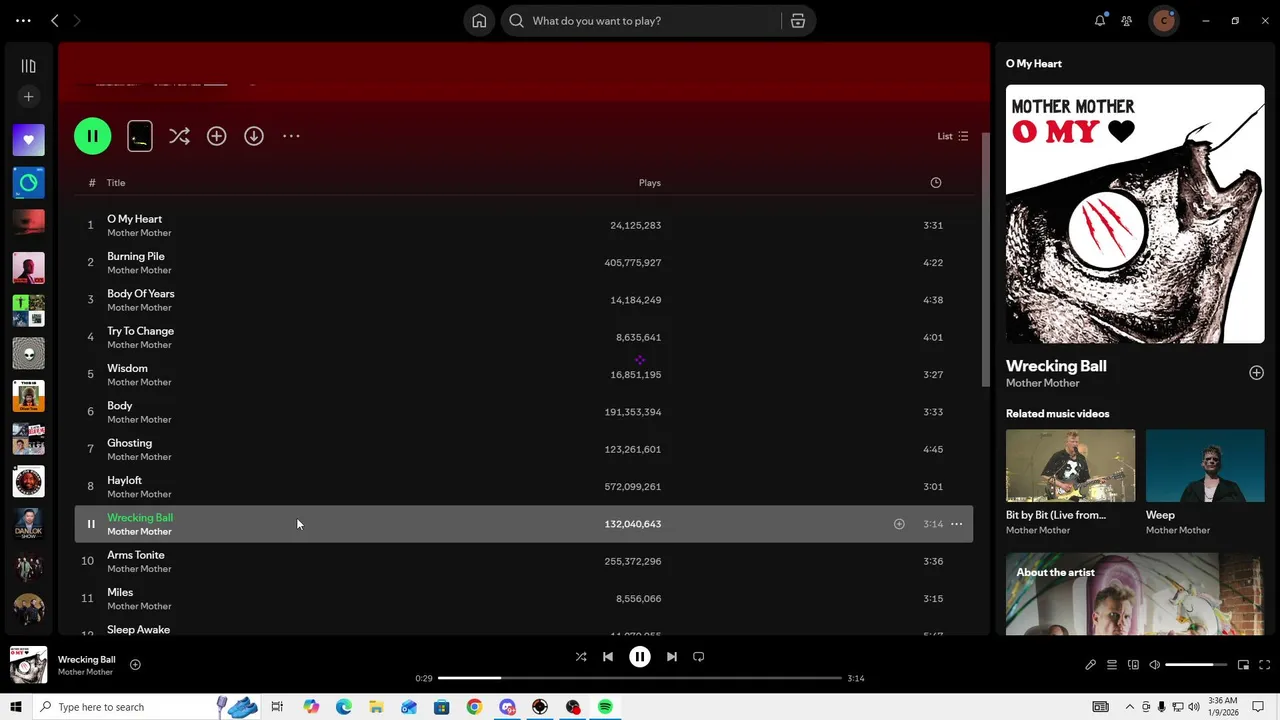Viewport: 1280px width, 720px height.
Task: Pause Wrecking Ball from its row icon
Action: [x=90, y=524]
